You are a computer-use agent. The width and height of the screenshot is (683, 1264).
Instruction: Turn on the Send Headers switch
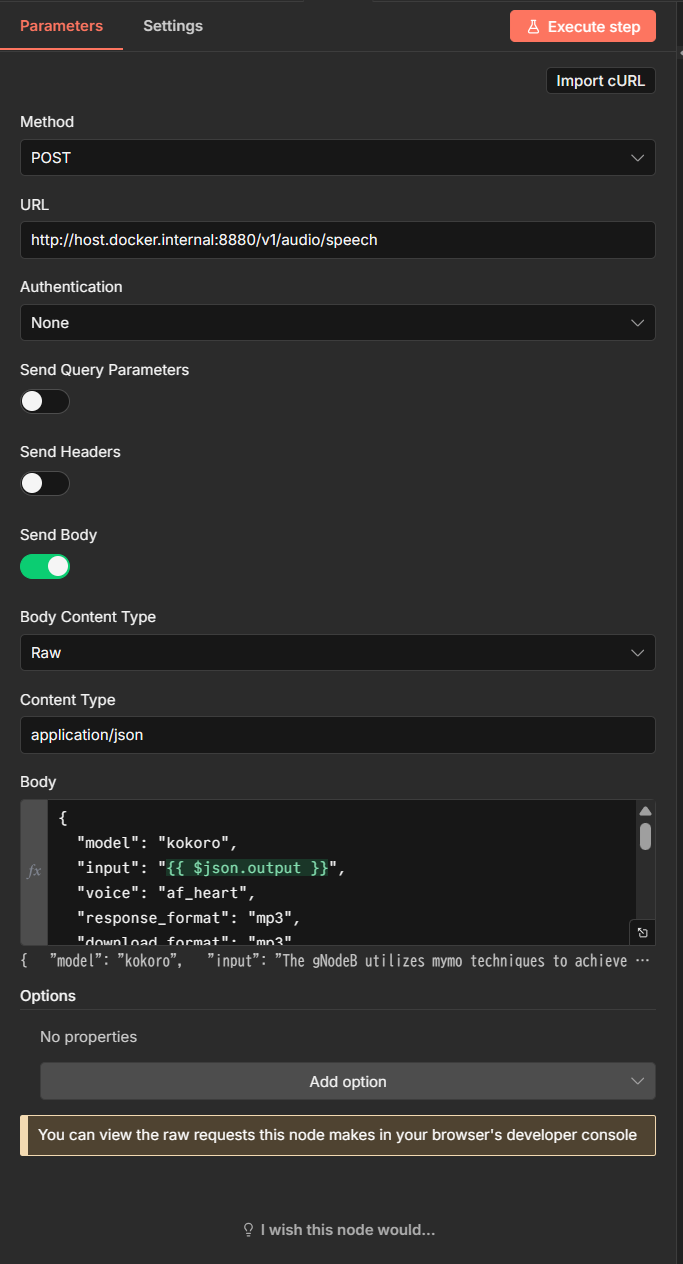coord(45,484)
